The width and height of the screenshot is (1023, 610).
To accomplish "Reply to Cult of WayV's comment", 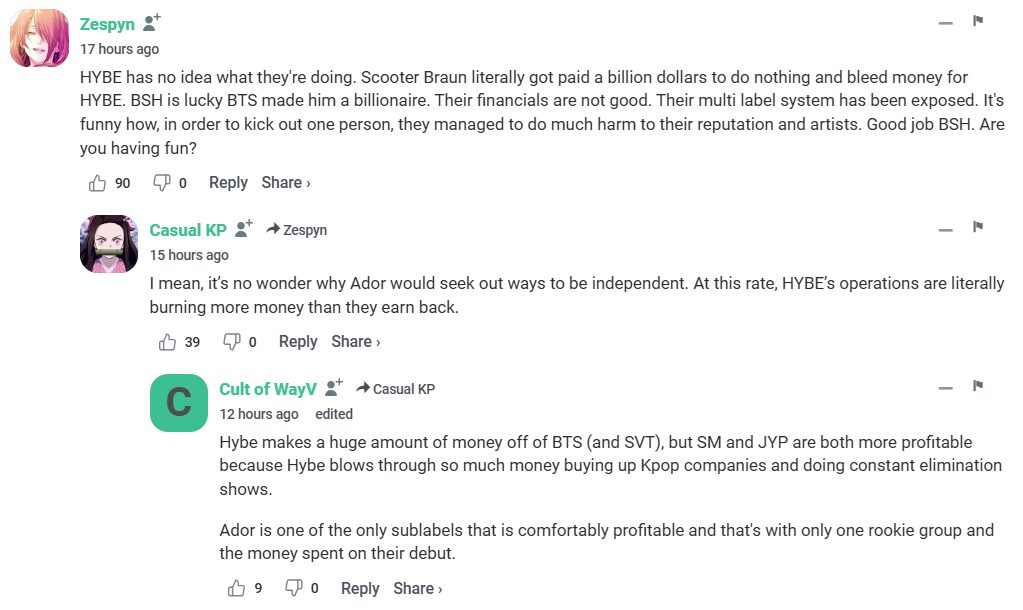I will (360, 588).
